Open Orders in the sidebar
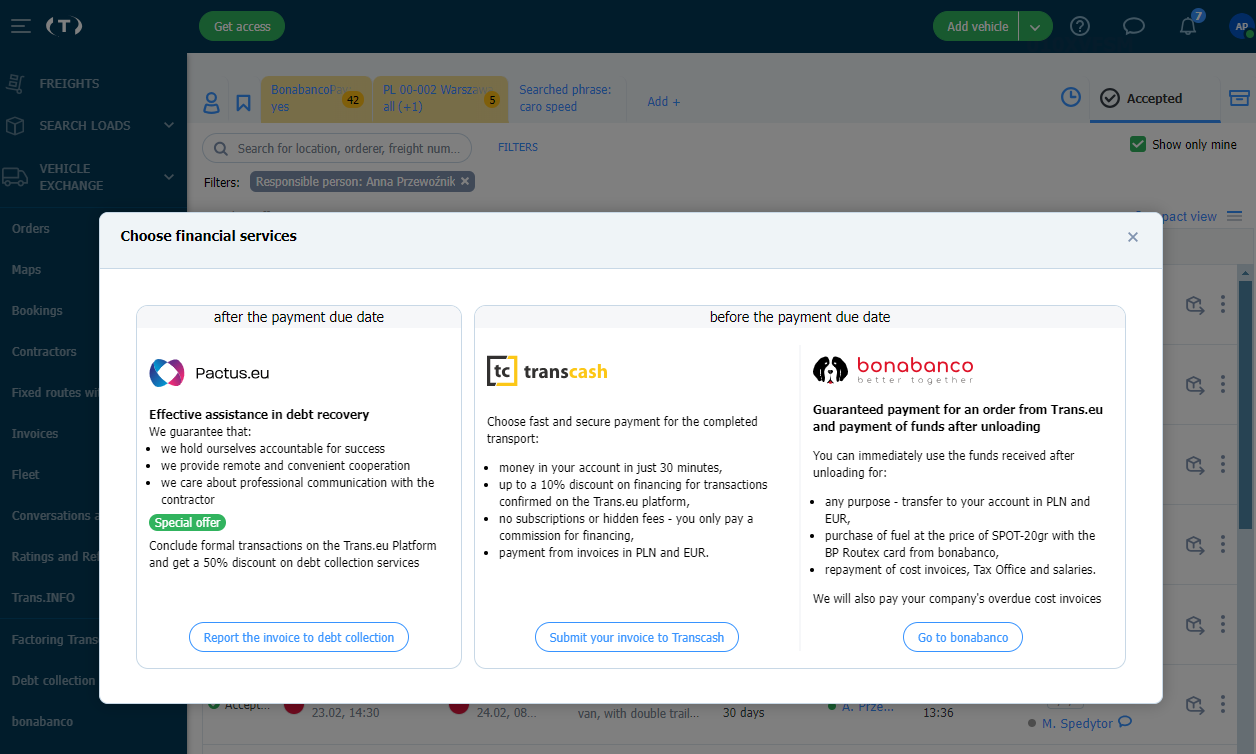This screenshot has height=754, width=1256. click(x=31, y=228)
